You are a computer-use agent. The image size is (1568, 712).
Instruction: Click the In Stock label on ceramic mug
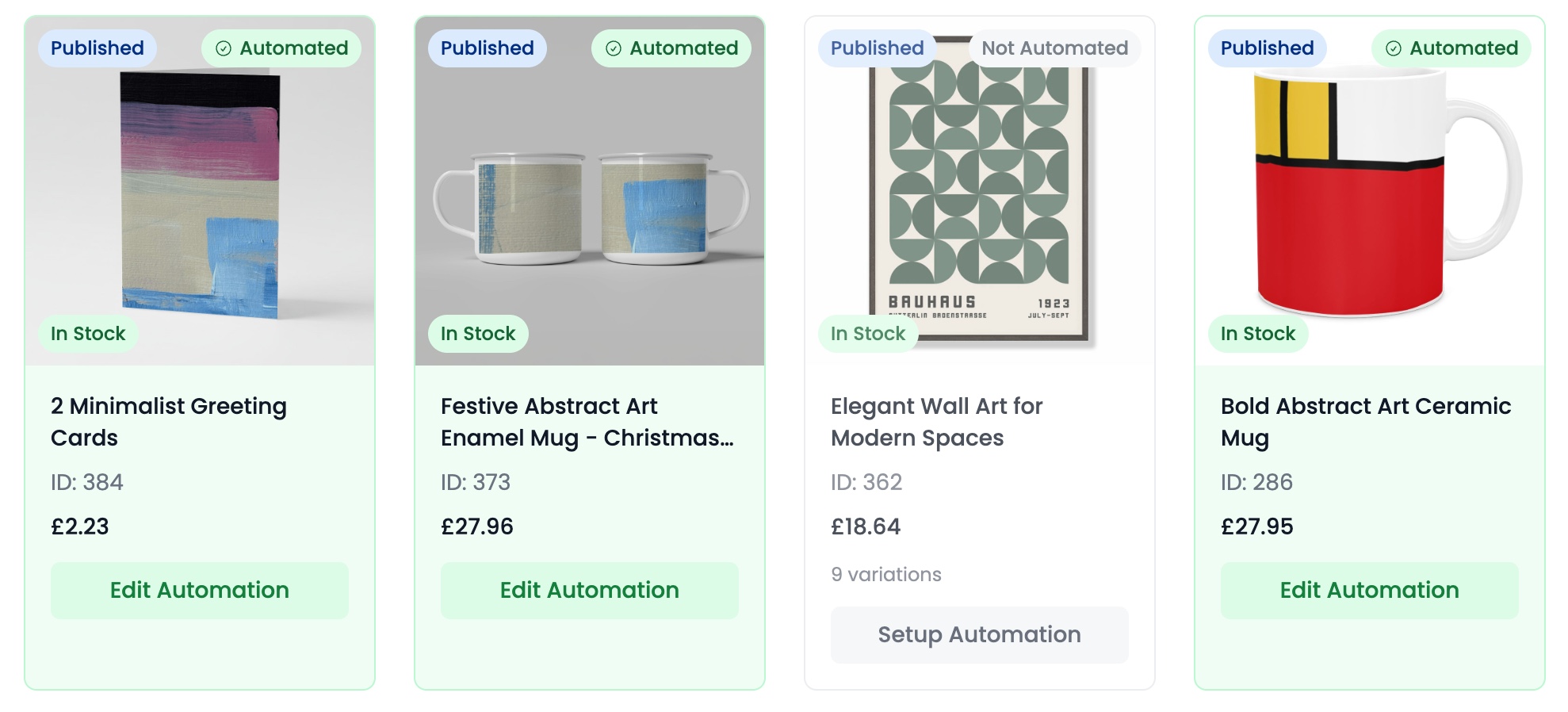[x=1258, y=334]
